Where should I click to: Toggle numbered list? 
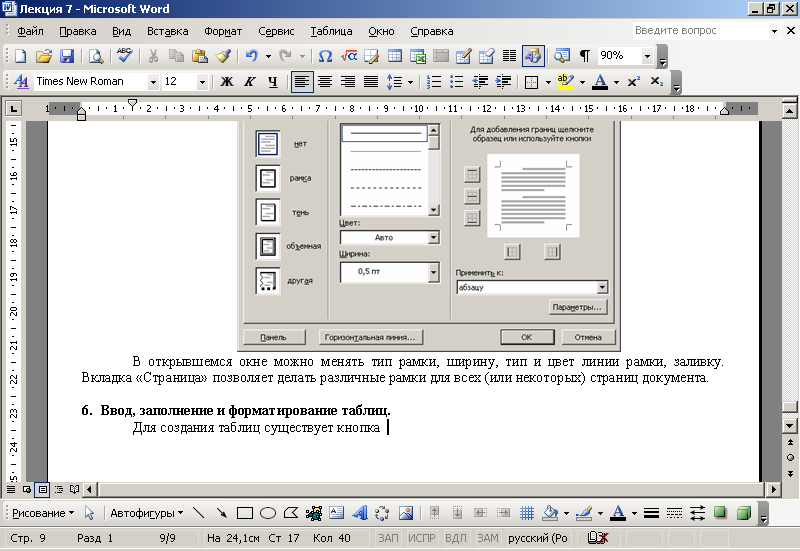click(x=434, y=82)
